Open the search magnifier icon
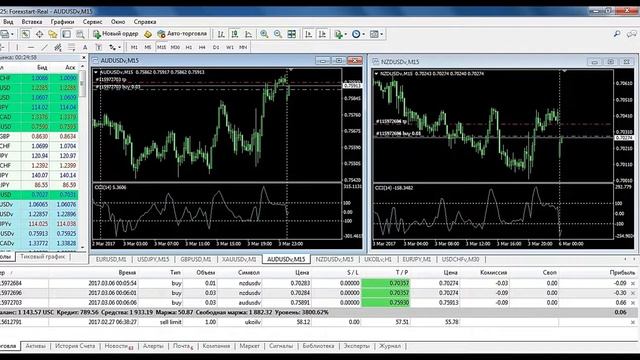 (617, 34)
